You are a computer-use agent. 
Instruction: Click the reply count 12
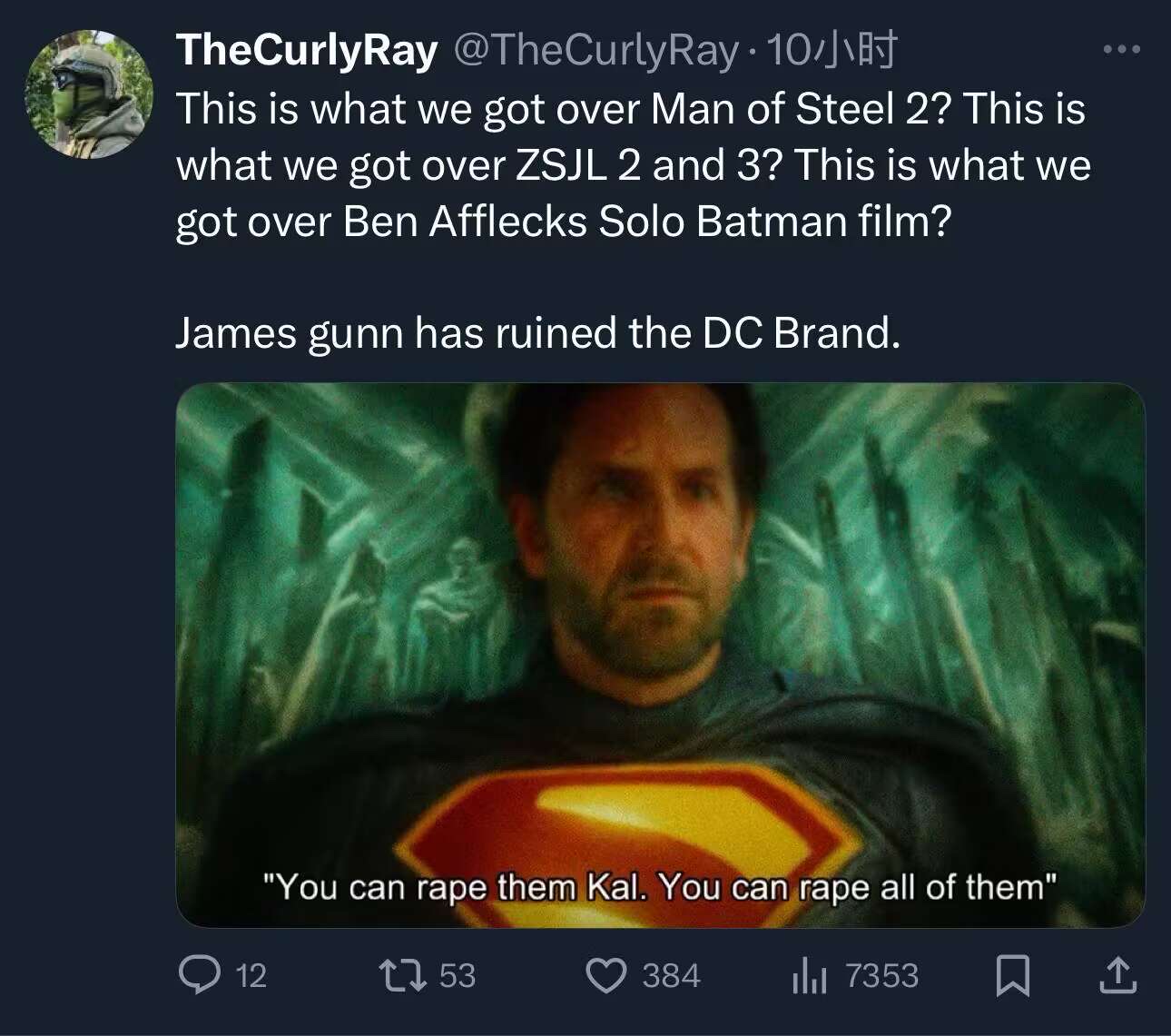(x=251, y=976)
